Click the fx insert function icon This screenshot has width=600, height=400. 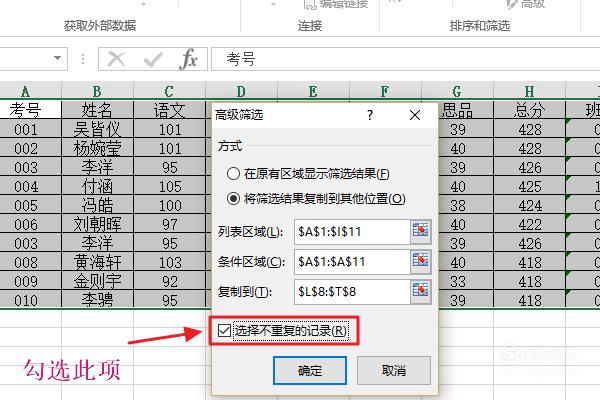(x=188, y=59)
